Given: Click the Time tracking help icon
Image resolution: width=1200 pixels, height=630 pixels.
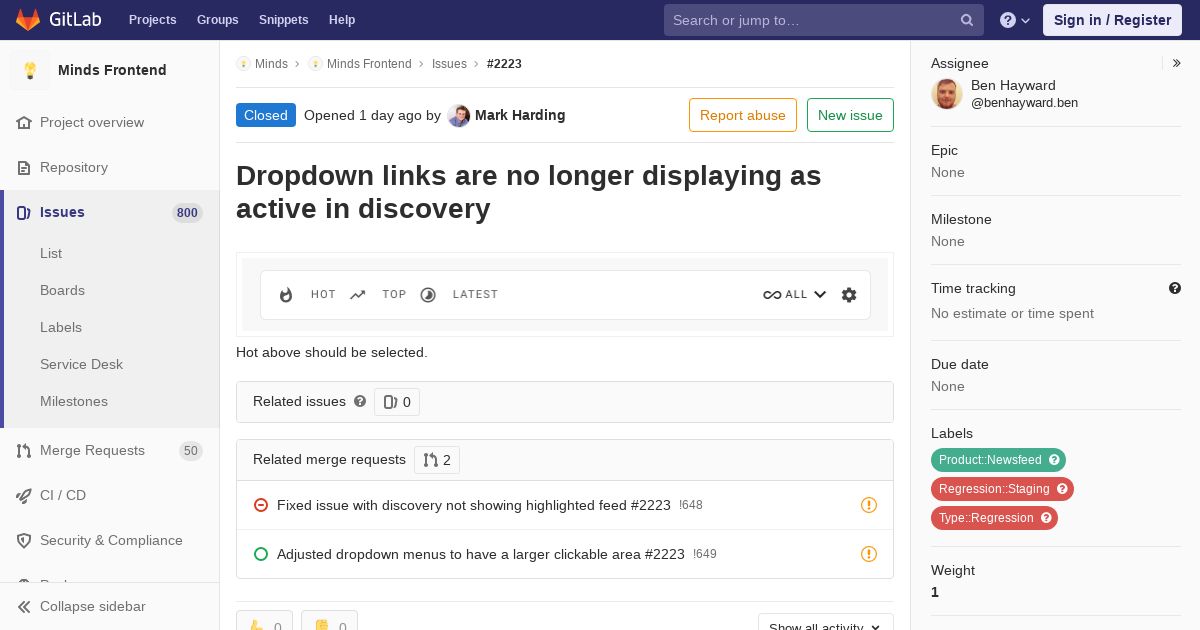Looking at the screenshot, I should point(1175,288).
